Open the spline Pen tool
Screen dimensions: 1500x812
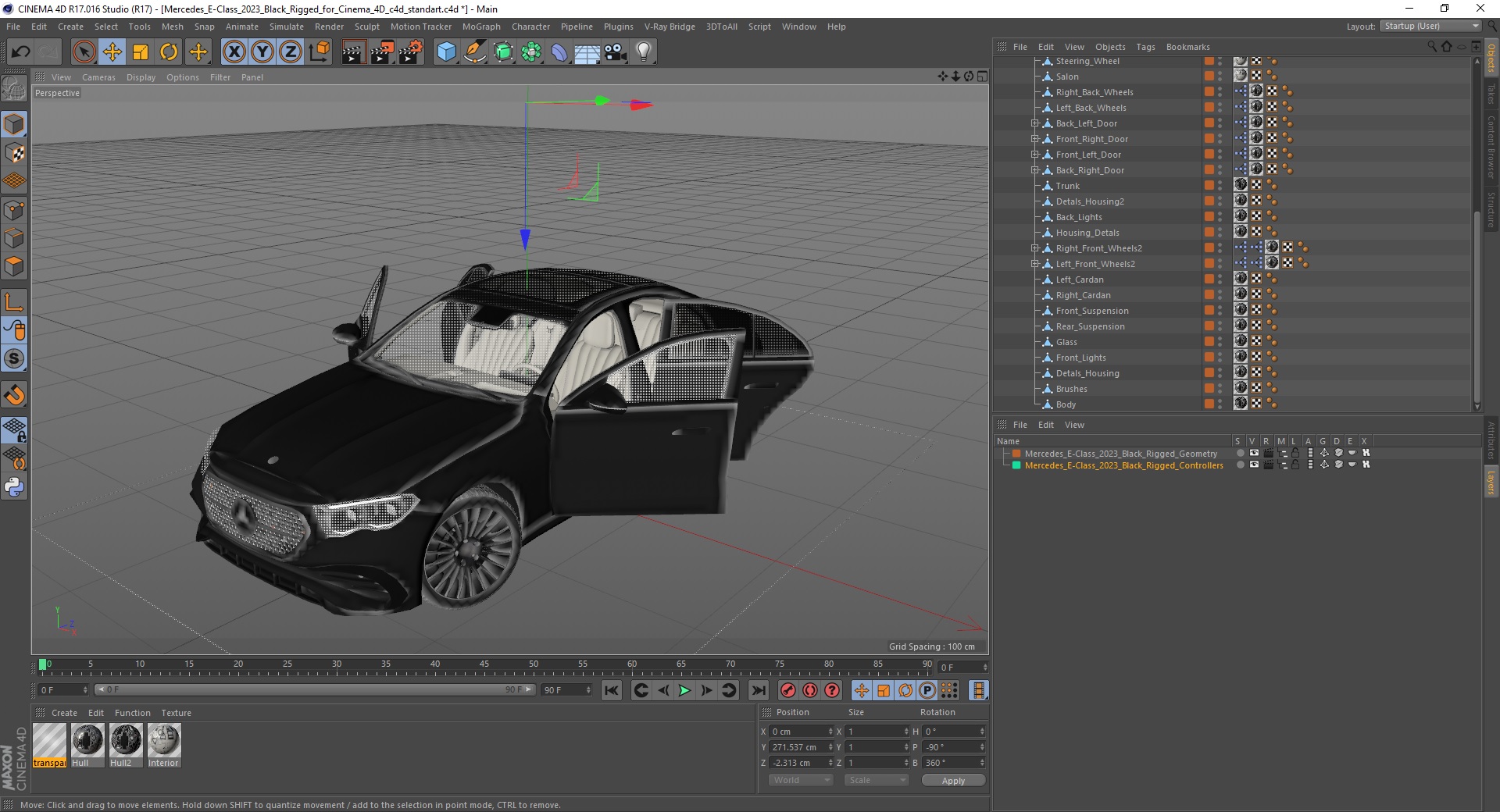475,52
